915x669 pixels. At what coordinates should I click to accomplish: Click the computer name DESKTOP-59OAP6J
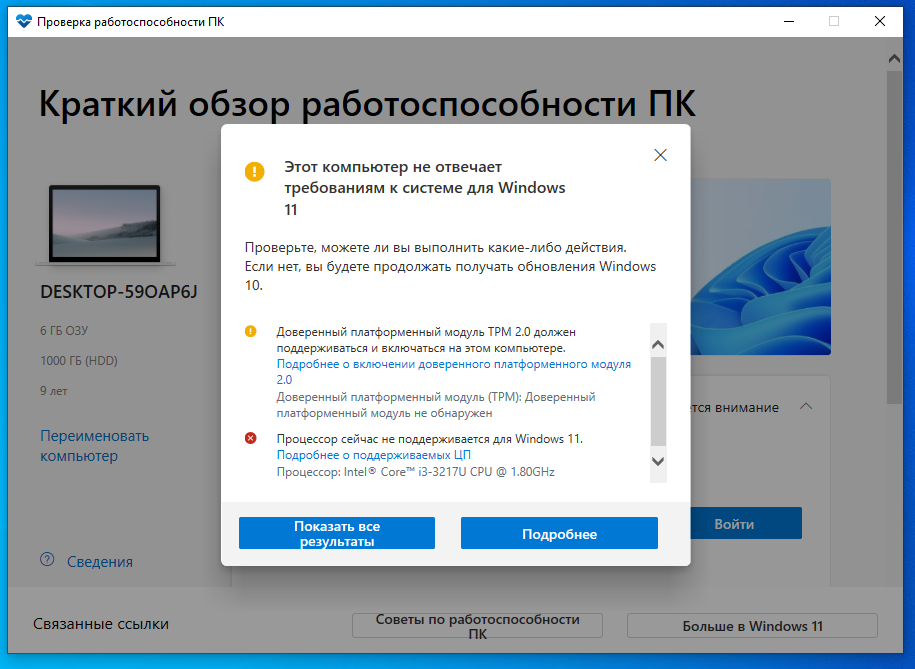click(x=119, y=291)
